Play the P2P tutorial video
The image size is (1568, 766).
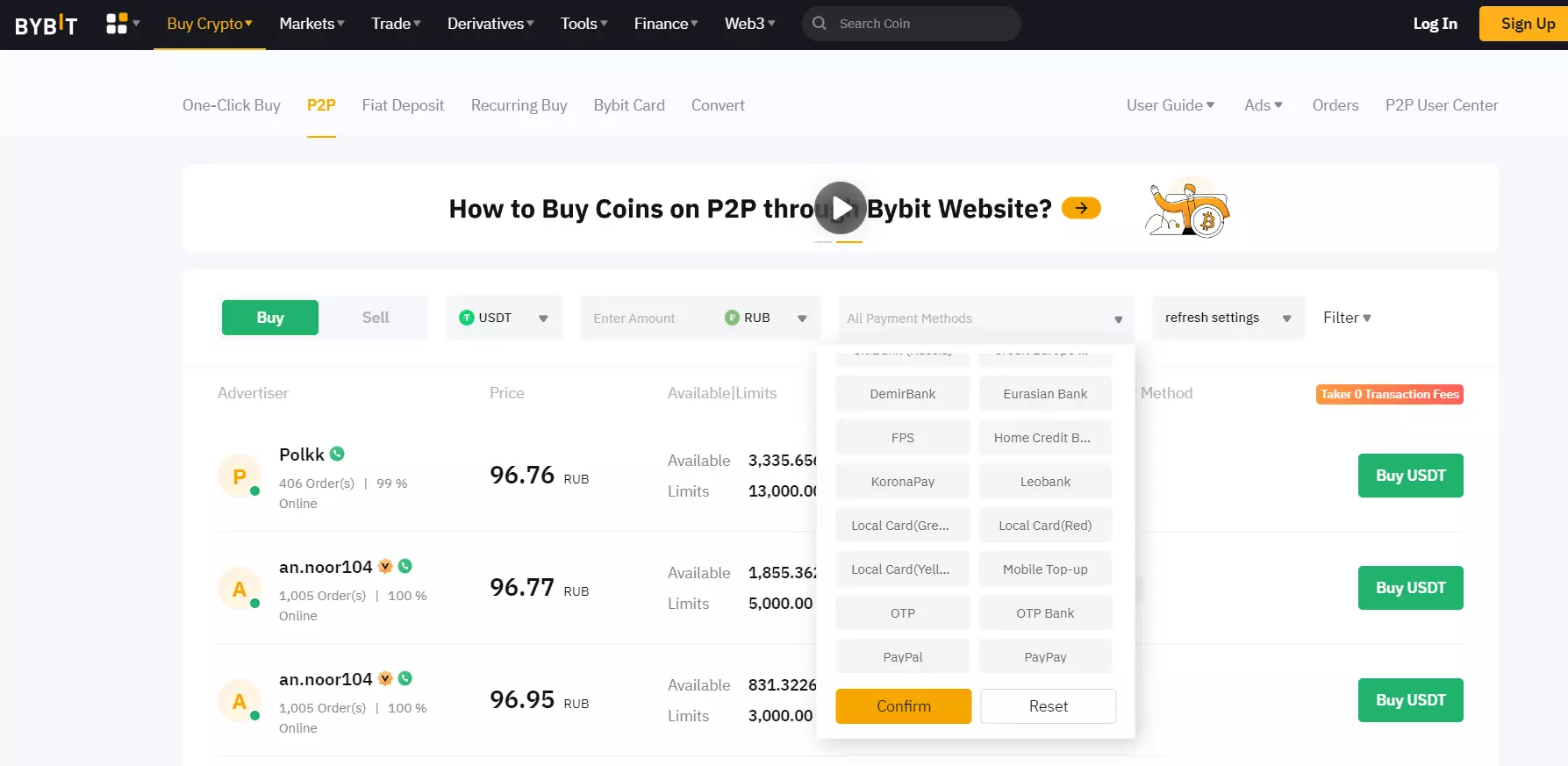(x=840, y=208)
